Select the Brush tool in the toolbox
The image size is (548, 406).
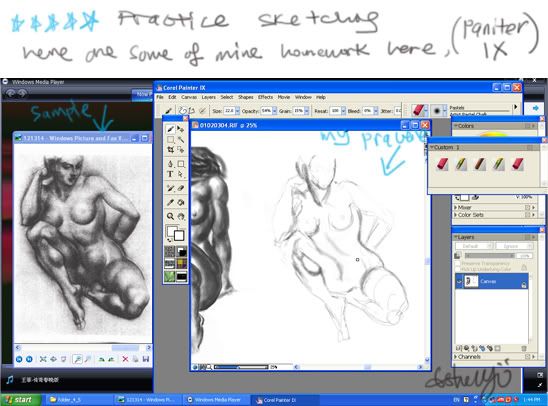(x=171, y=129)
